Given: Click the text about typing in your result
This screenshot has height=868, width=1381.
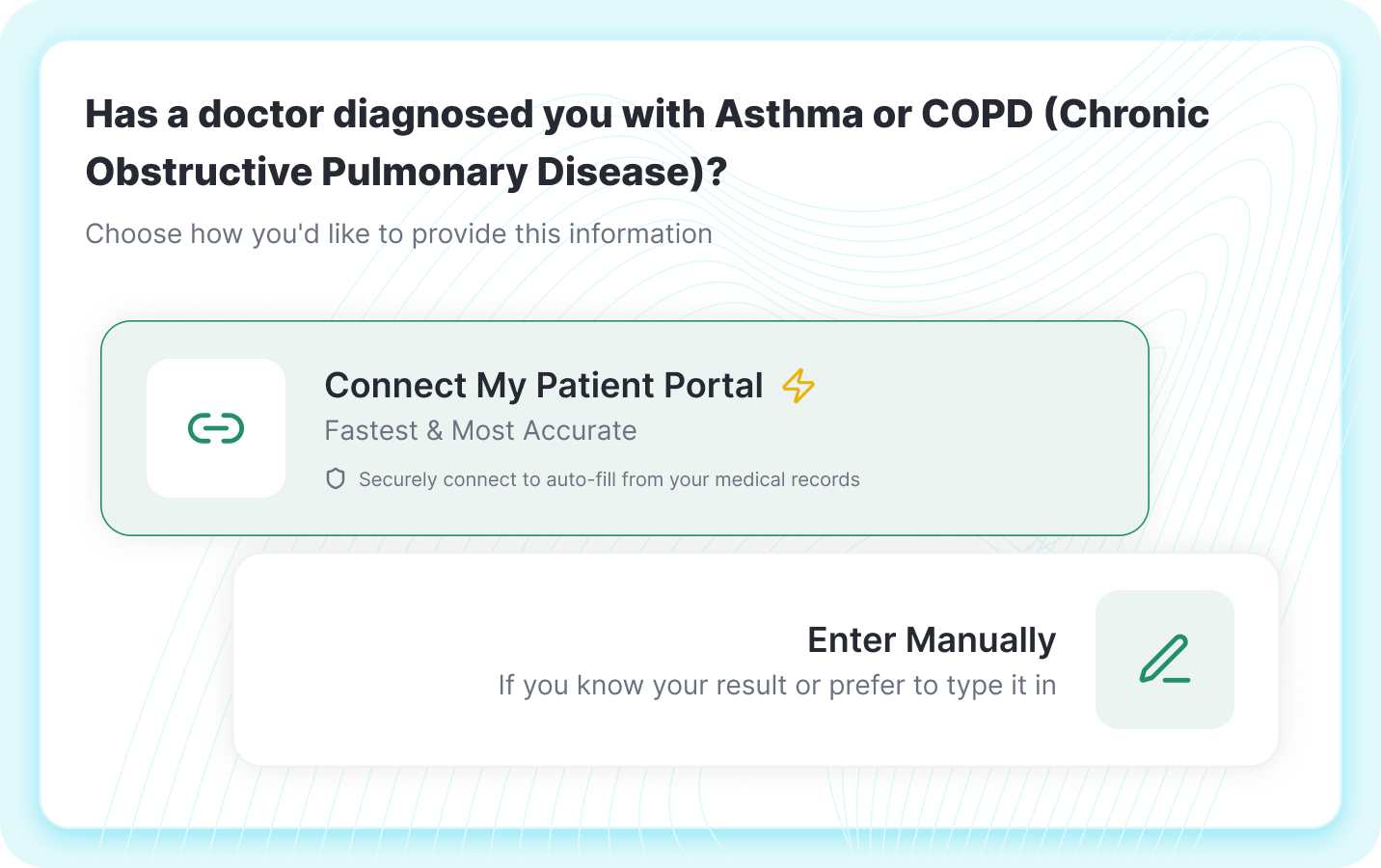Looking at the screenshot, I should [x=776, y=685].
